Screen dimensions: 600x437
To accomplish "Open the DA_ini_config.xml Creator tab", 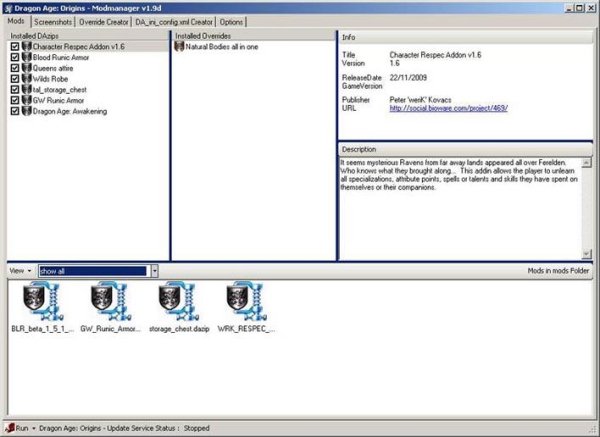I will (x=174, y=22).
